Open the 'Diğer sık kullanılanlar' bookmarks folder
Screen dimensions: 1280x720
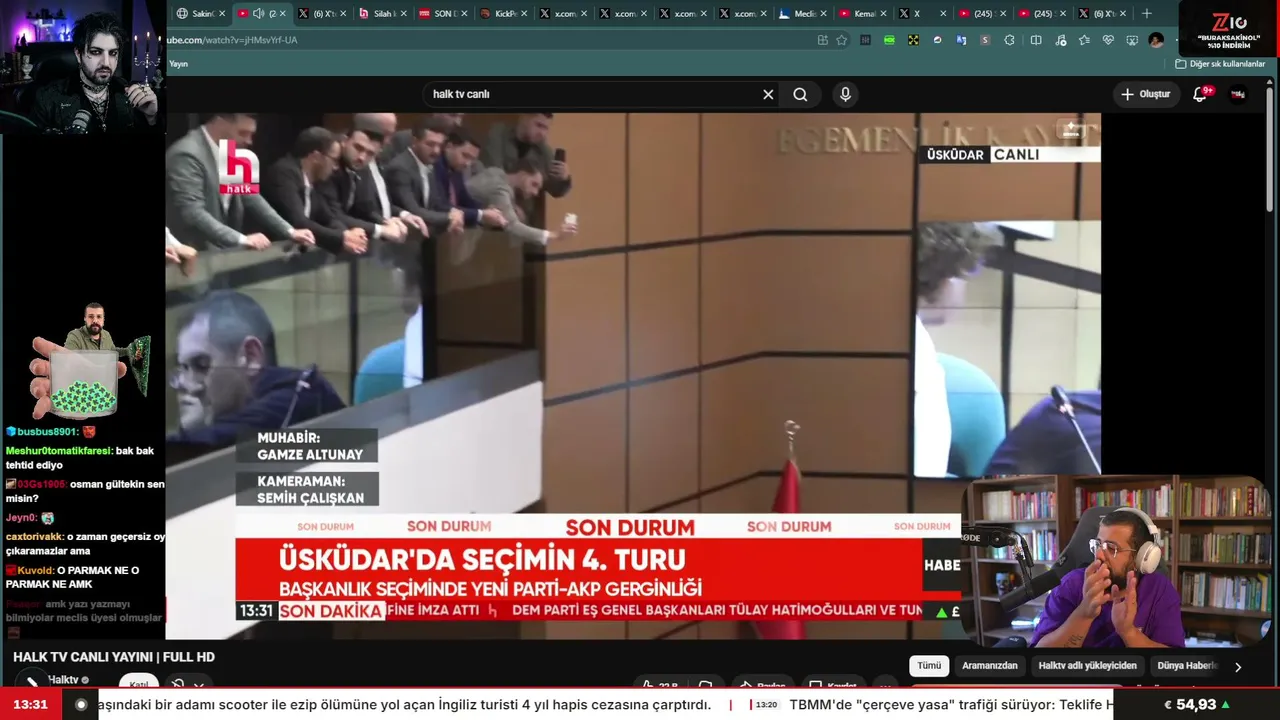coord(1220,64)
